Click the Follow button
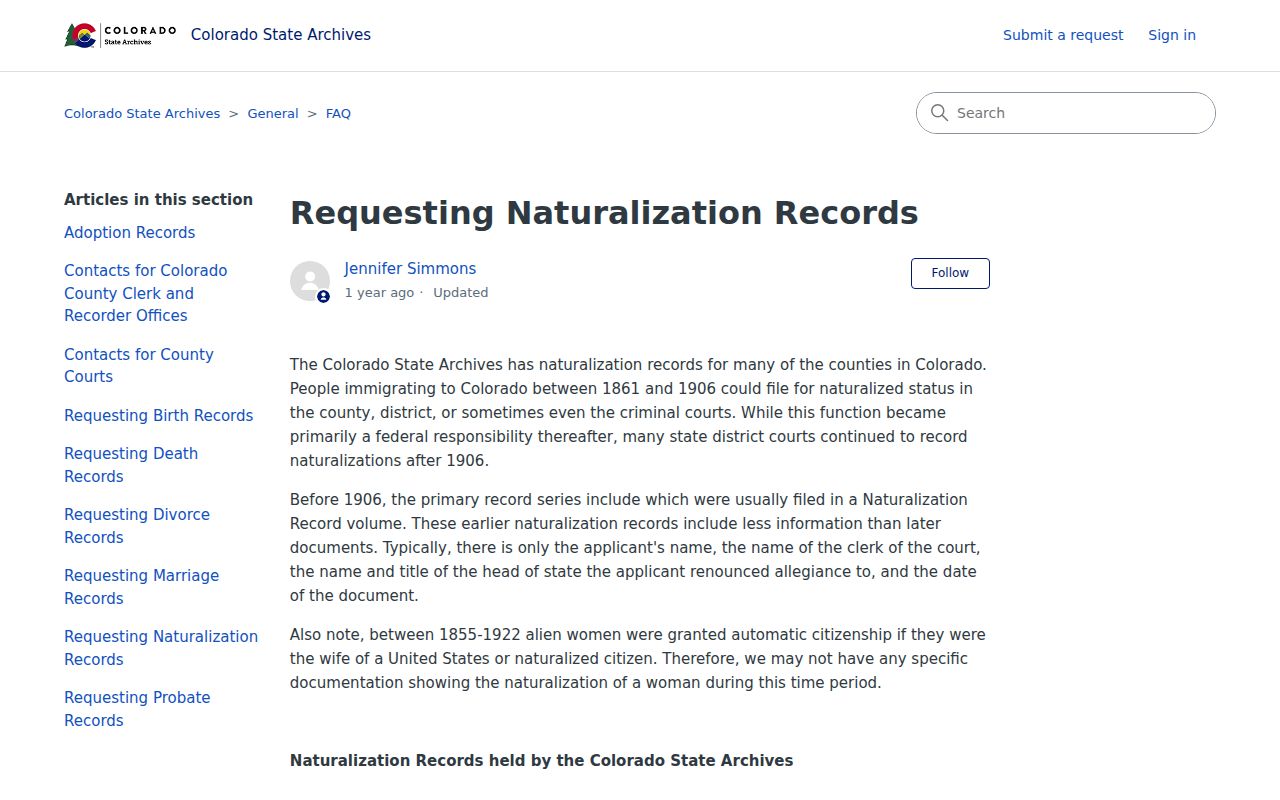This screenshot has height=800, width=1280. [950, 273]
